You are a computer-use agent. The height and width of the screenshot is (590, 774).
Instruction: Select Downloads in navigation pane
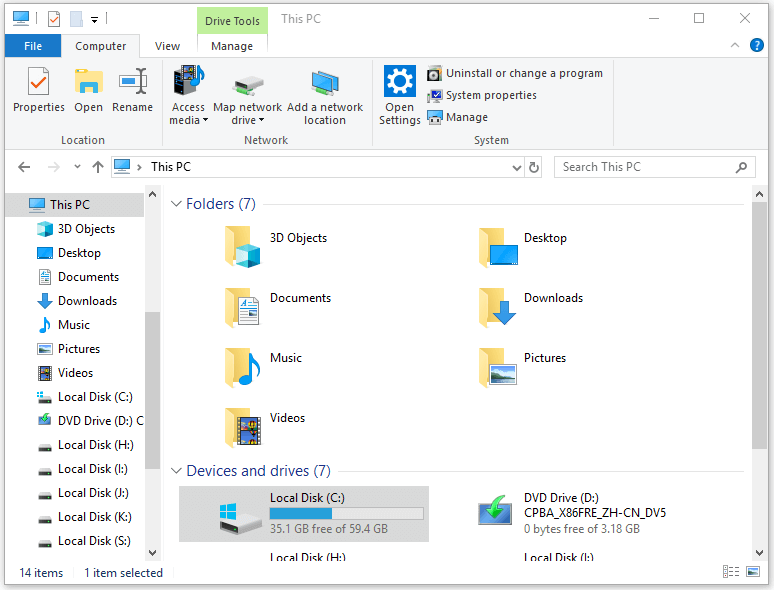click(75, 301)
